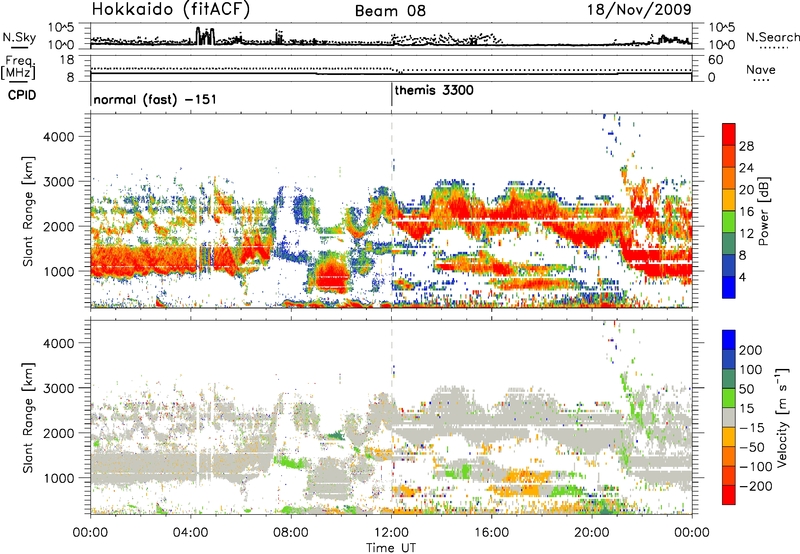
Task: Click the '04:00' time tick label
Action: [191, 533]
